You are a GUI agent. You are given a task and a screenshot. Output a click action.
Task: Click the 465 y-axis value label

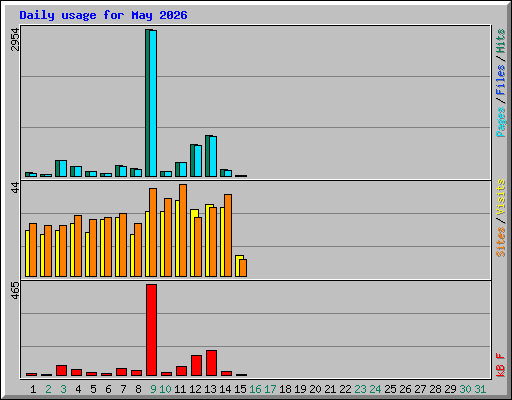pos(15,290)
